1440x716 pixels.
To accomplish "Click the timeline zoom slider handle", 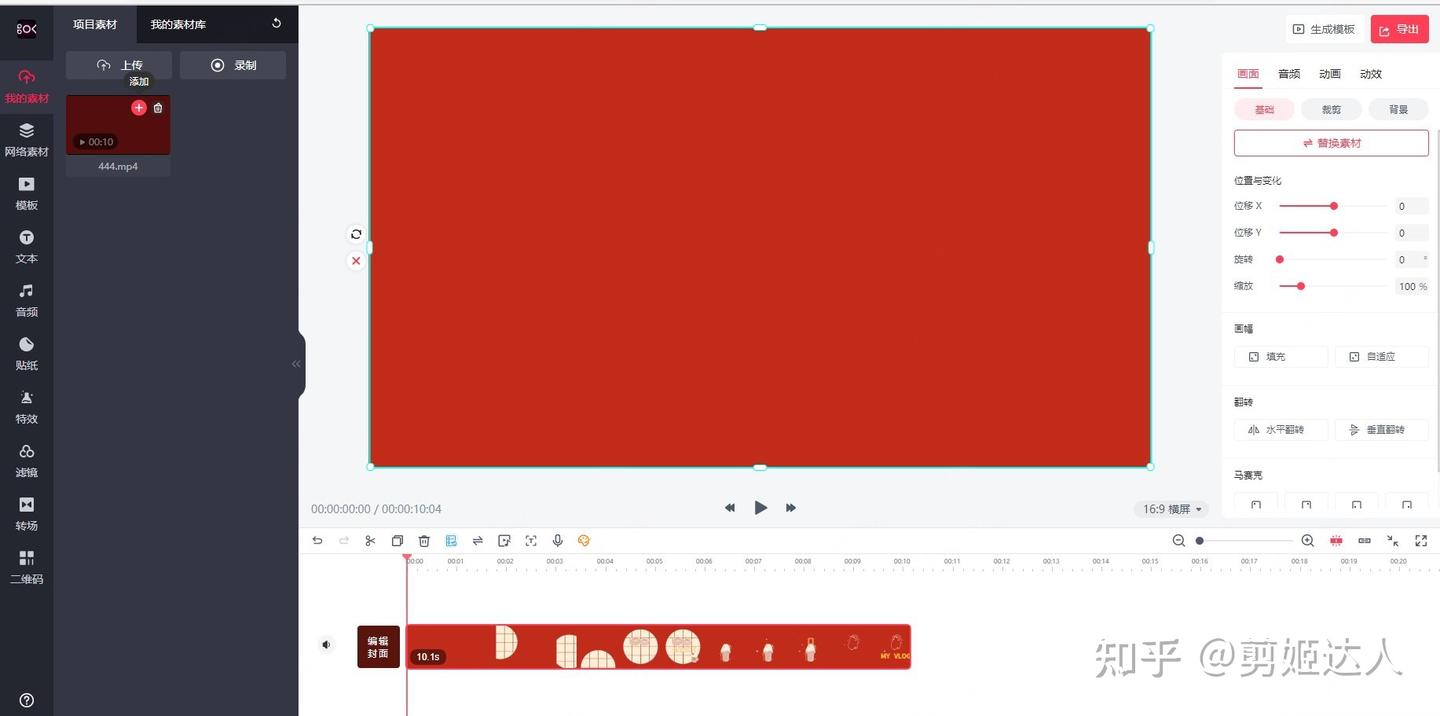I will tap(1200, 541).
